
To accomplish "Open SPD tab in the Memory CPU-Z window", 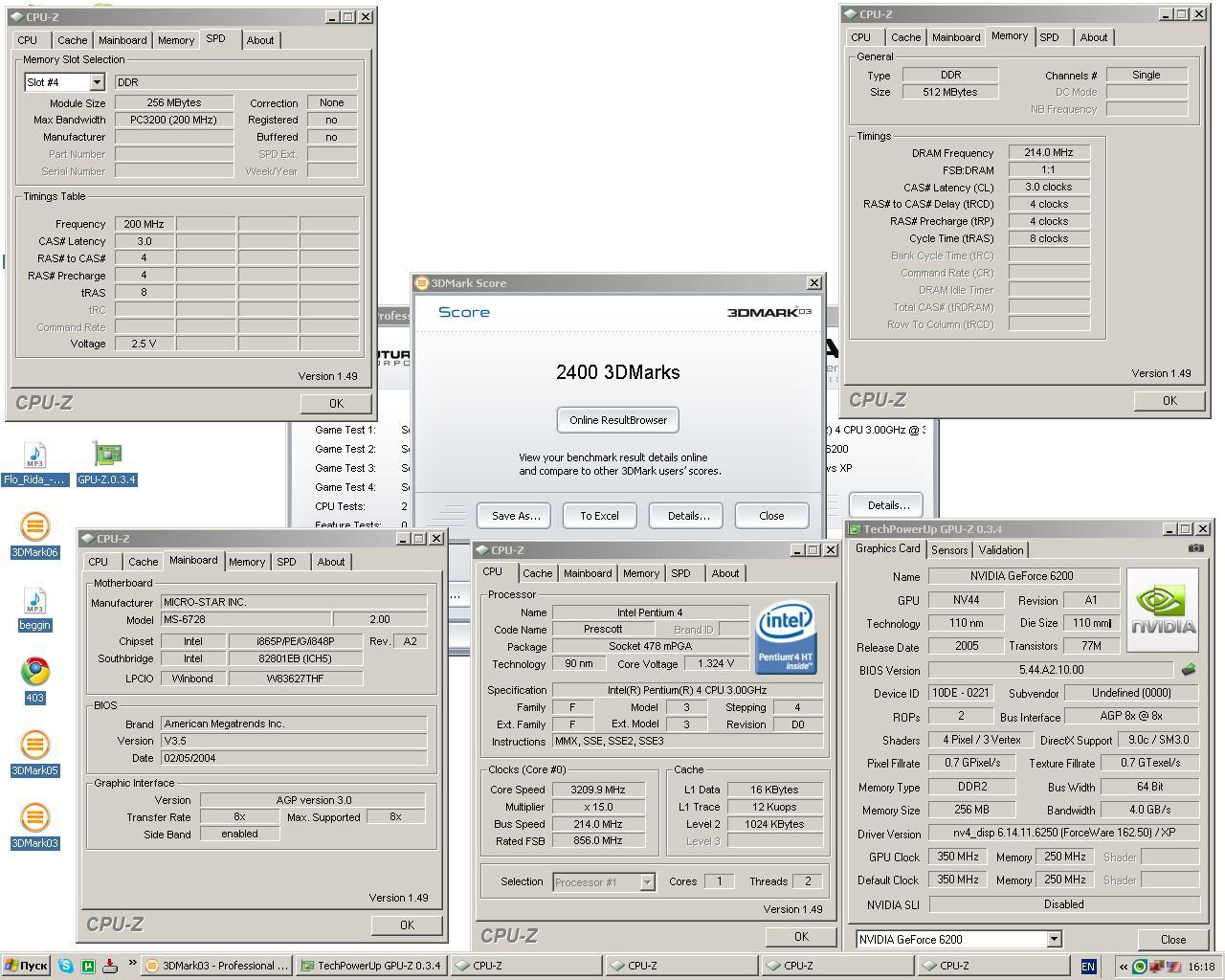I will click(1049, 37).
